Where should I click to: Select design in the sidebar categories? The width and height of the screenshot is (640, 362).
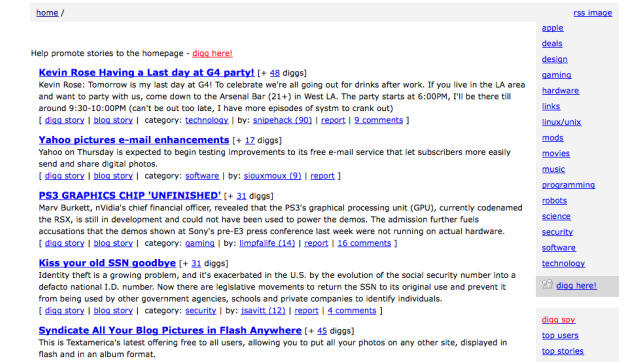(555, 59)
